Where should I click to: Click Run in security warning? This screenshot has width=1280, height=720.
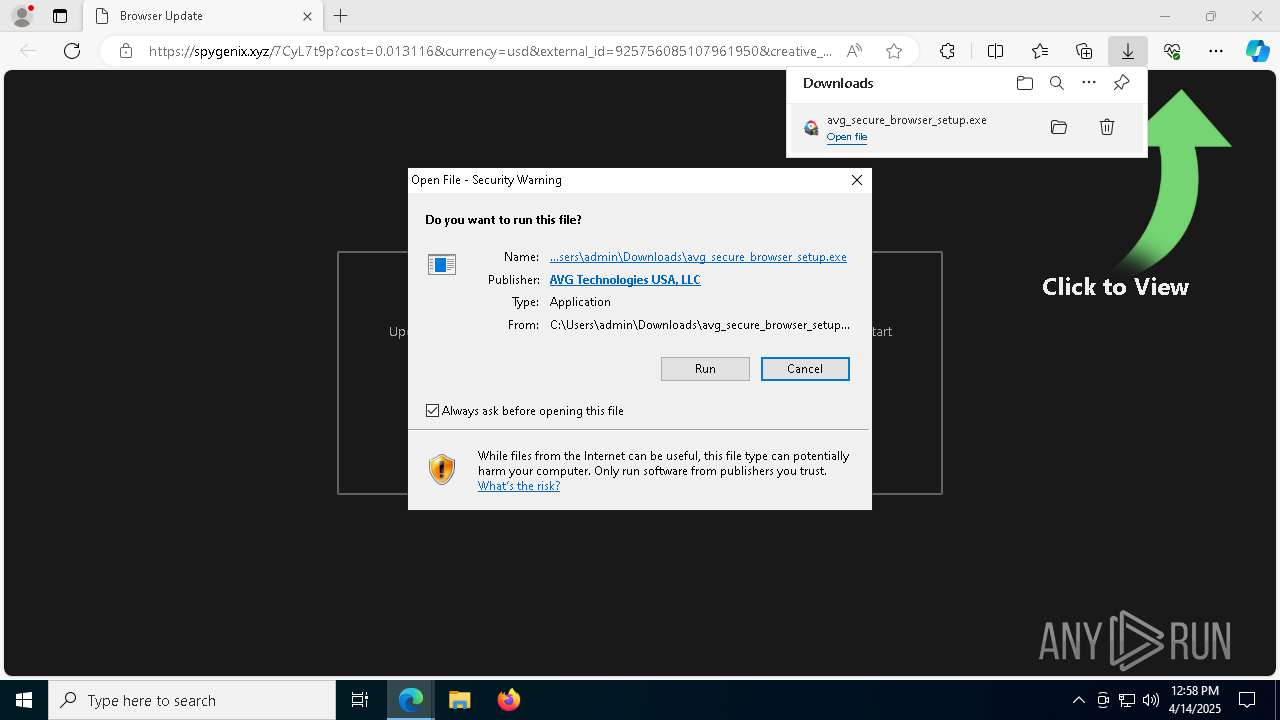pyautogui.click(x=705, y=369)
